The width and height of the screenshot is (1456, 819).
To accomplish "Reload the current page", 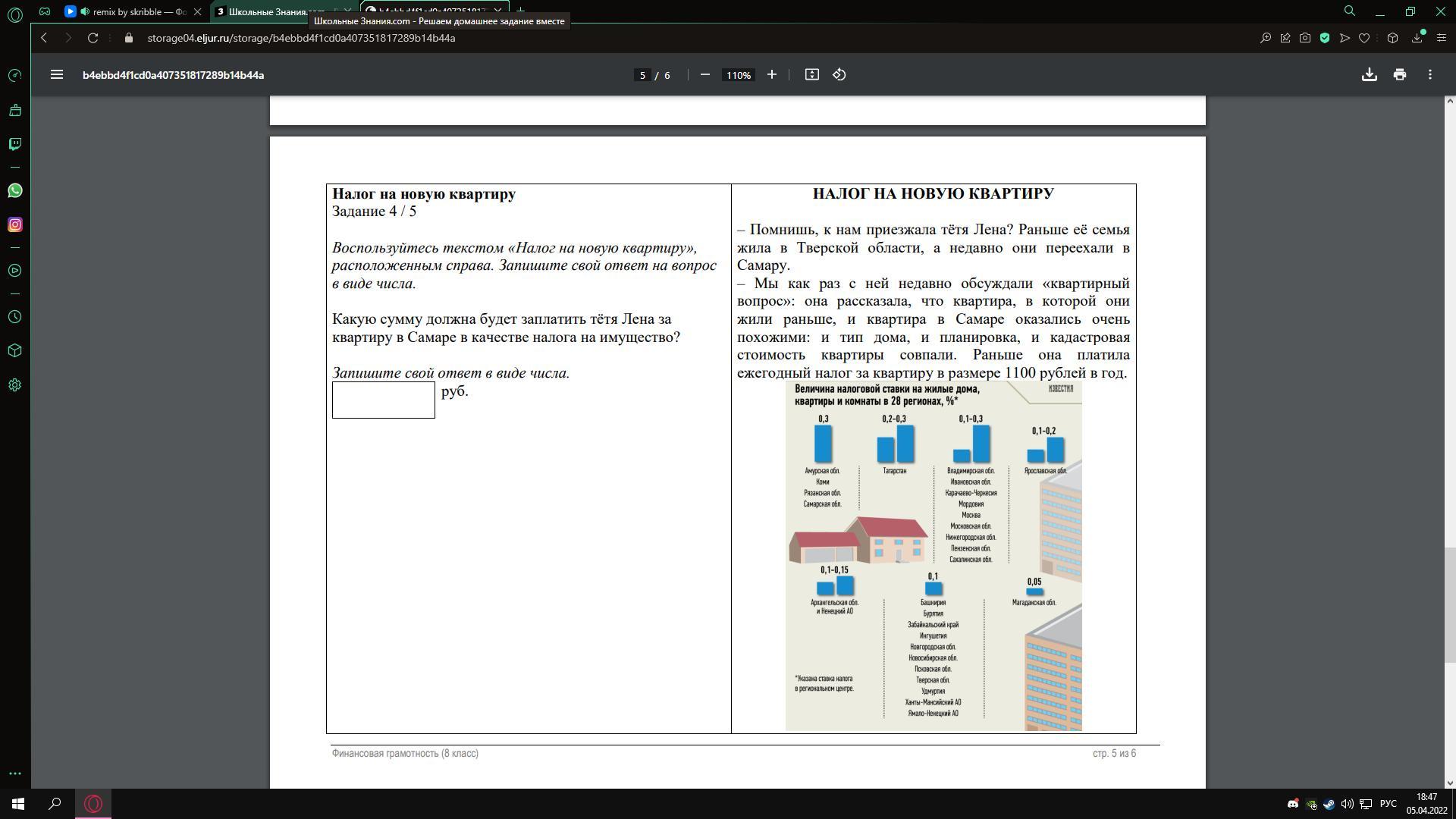I will click(93, 38).
